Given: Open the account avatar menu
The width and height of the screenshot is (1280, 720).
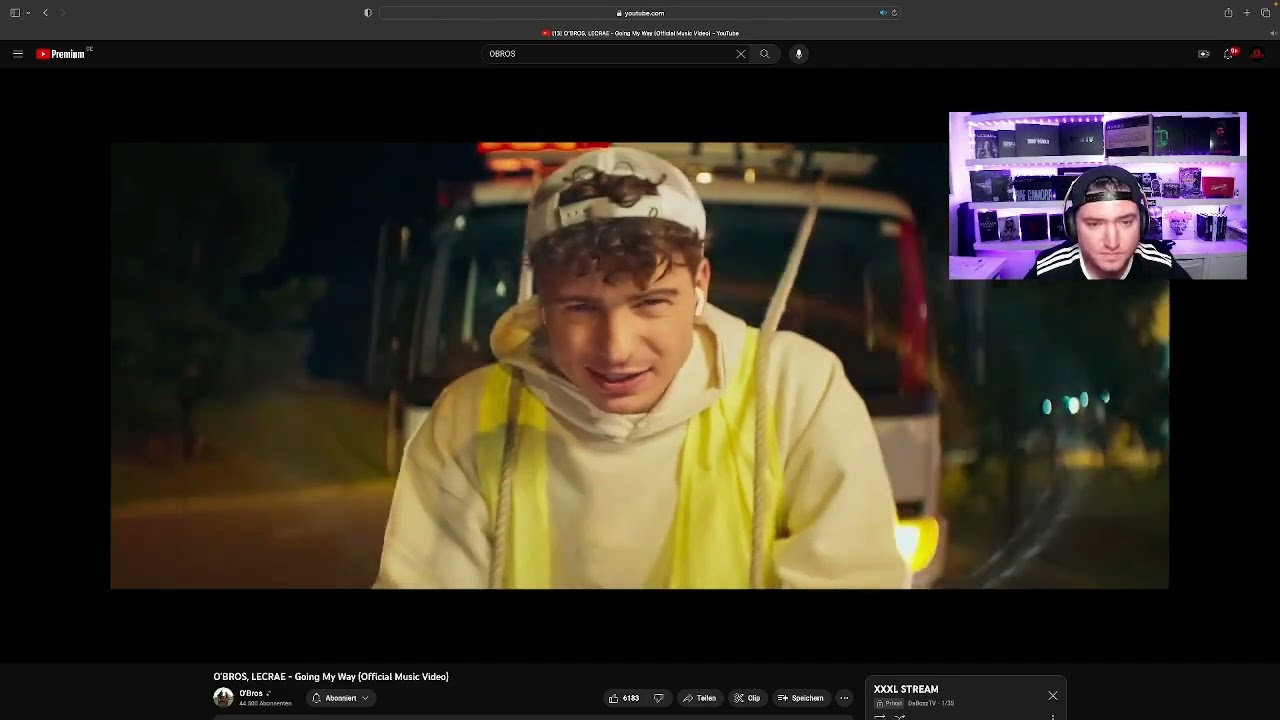Looking at the screenshot, I should 1257,54.
